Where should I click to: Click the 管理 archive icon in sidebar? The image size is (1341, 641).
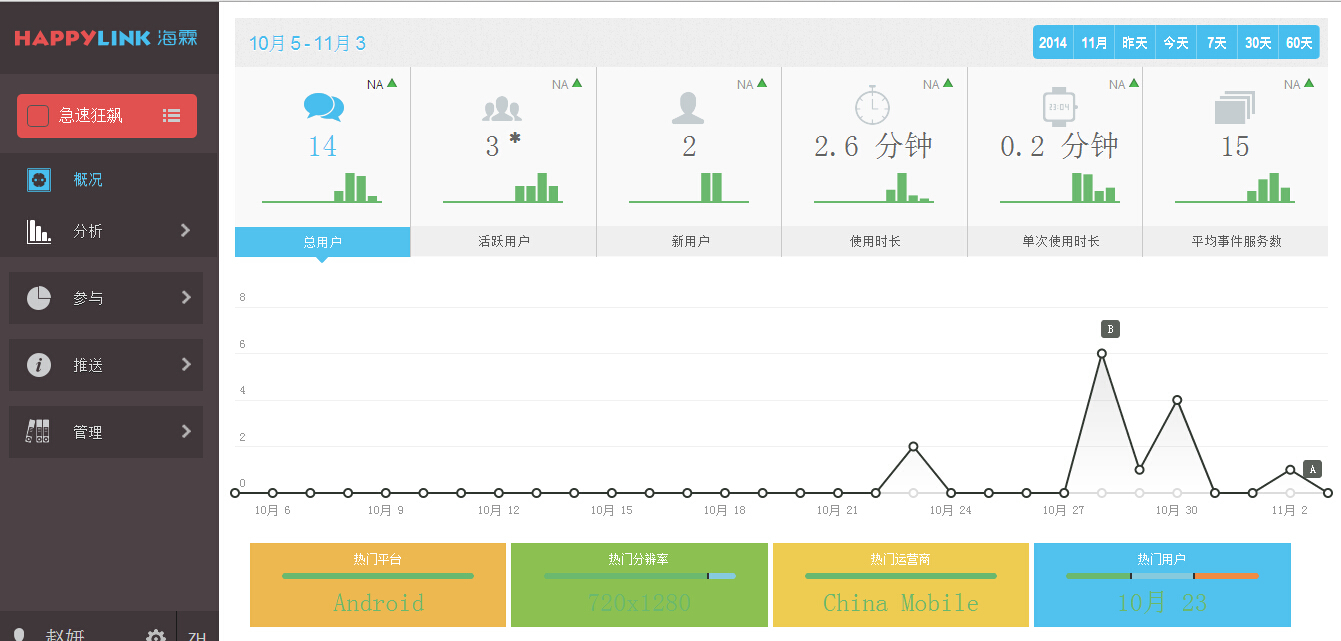(x=37, y=432)
